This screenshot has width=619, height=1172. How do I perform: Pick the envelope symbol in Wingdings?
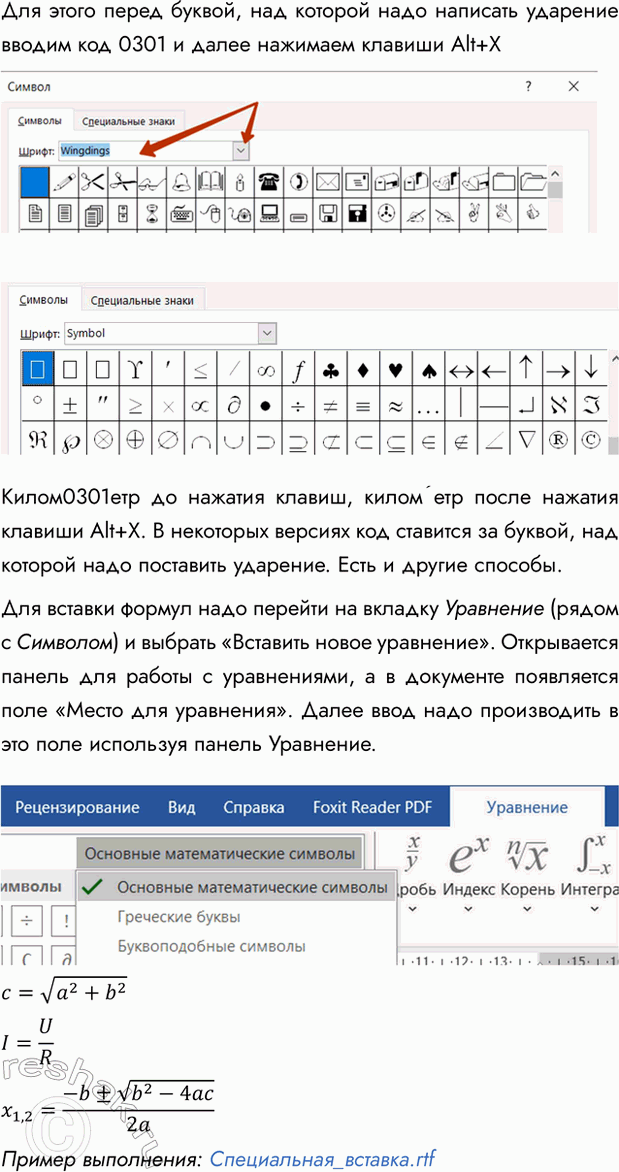tap(327, 182)
